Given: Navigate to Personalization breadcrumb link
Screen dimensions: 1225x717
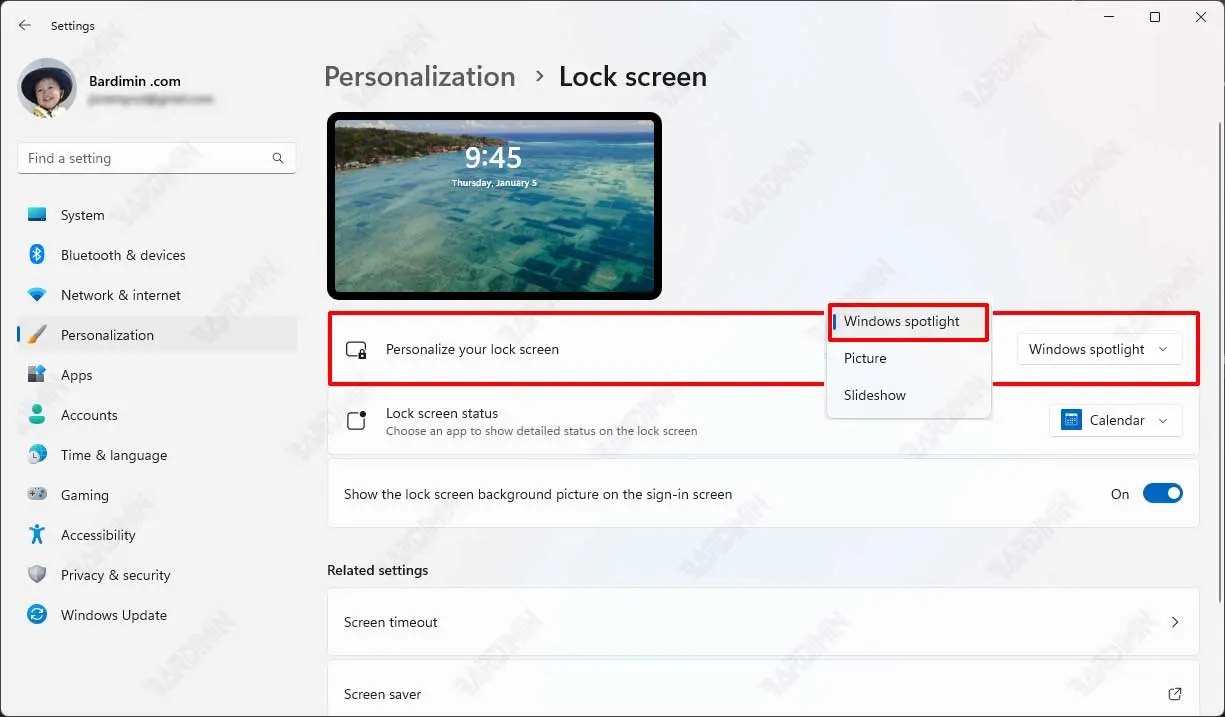Looking at the screenshot, I should pos(420,77).
